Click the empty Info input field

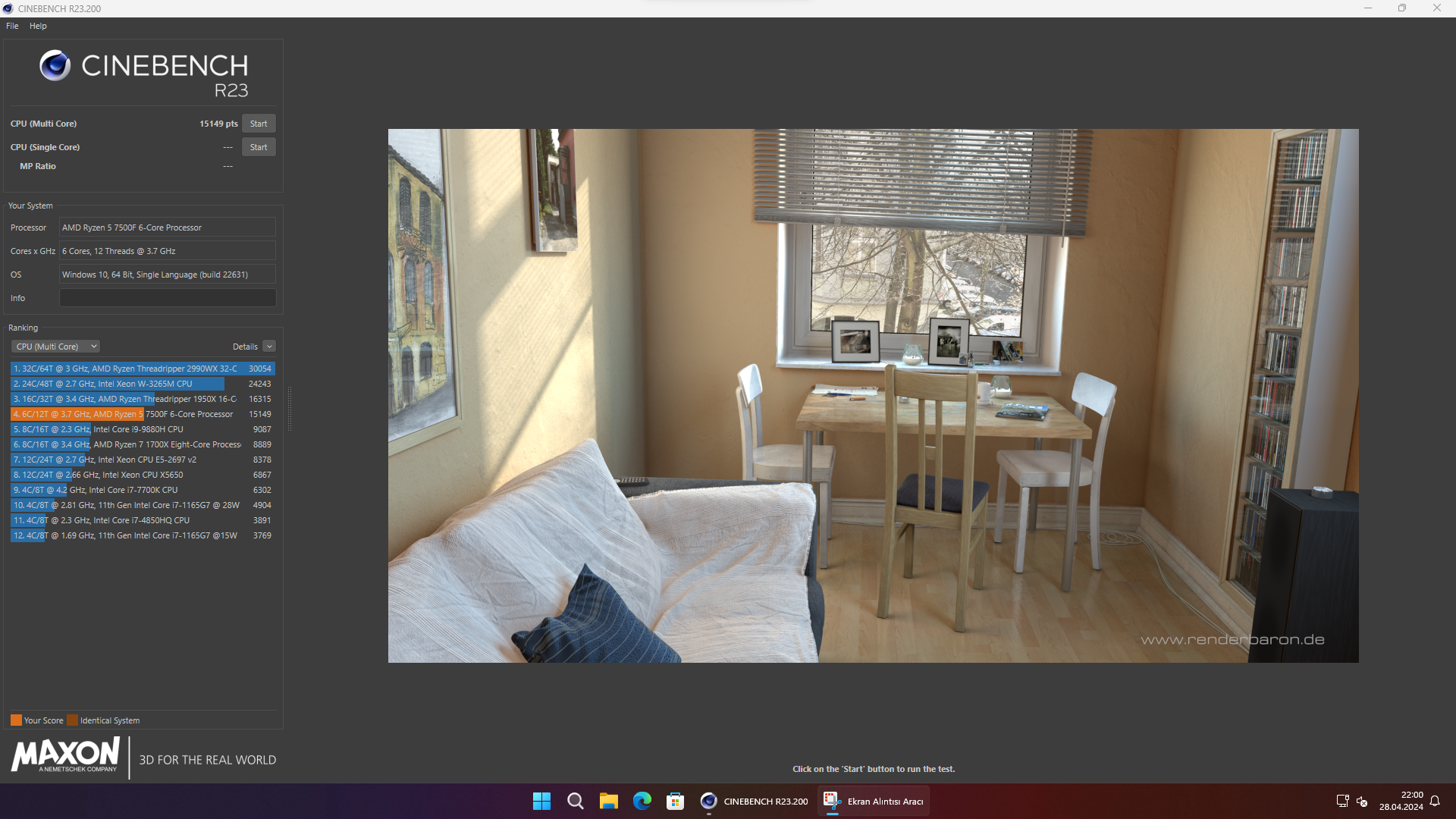coord(168,298)
